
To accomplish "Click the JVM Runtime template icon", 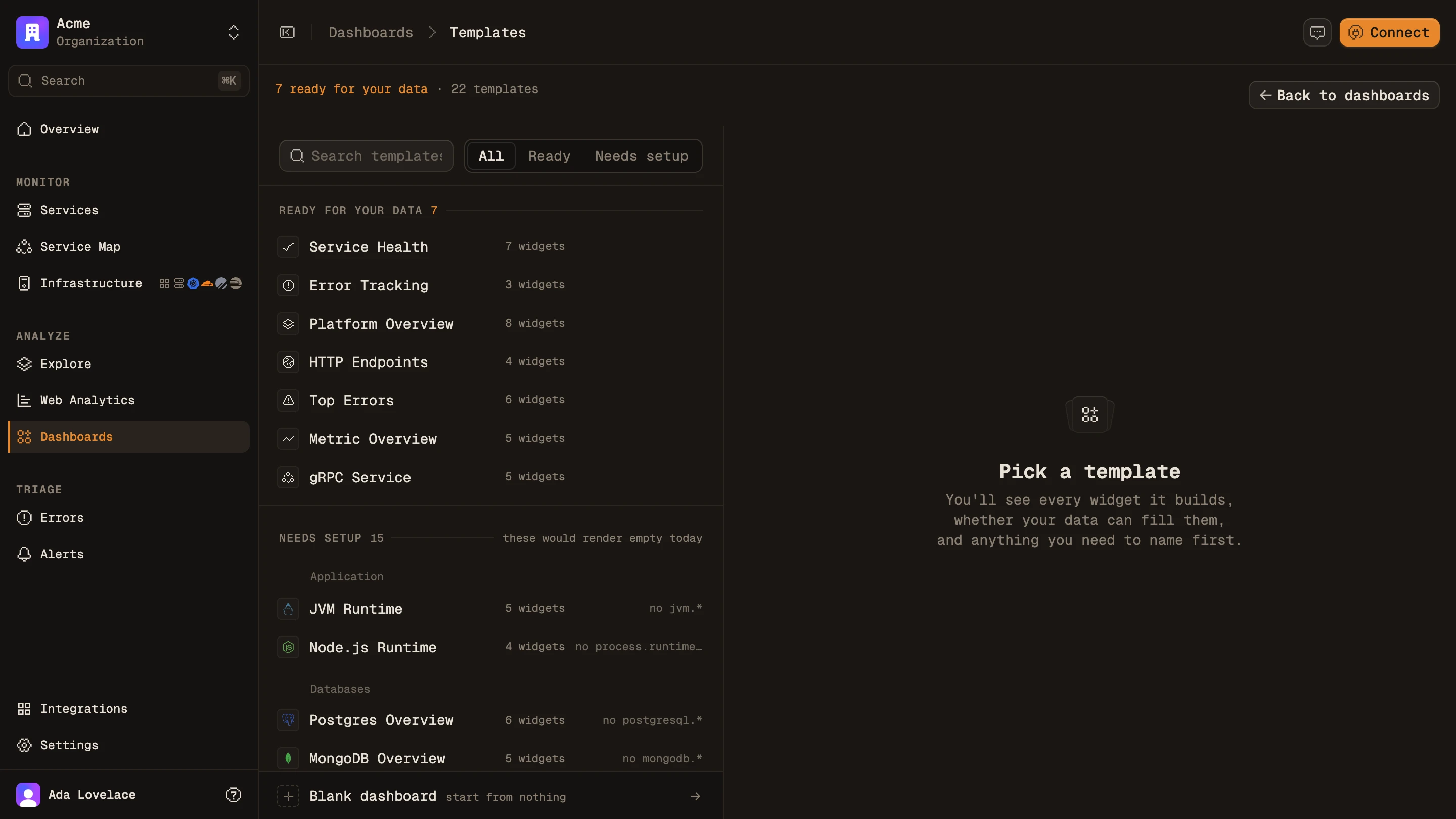I will [288, 609].
